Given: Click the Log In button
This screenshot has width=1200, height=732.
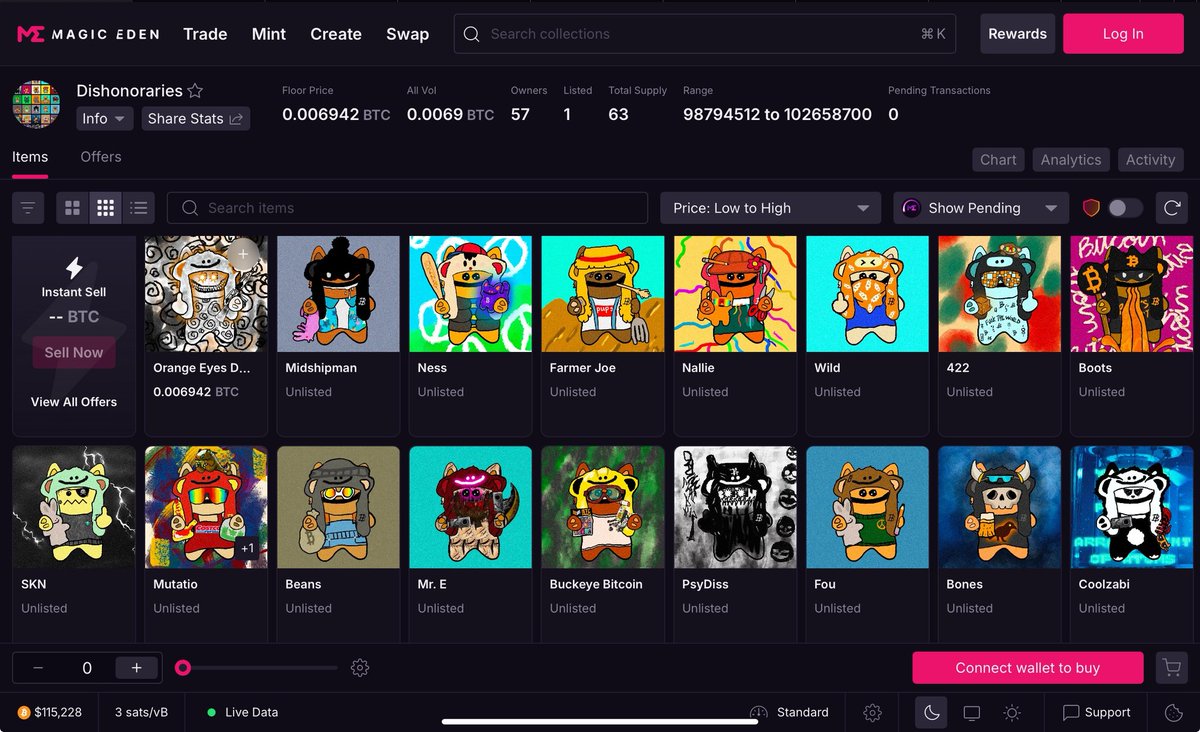Looking at the screenshot, I should (1122, 33).
